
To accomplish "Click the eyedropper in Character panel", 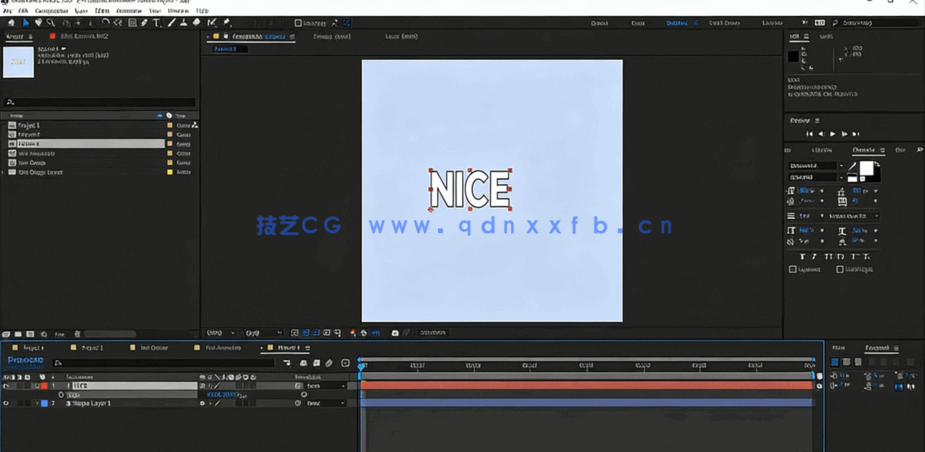I will click(852, 167).
